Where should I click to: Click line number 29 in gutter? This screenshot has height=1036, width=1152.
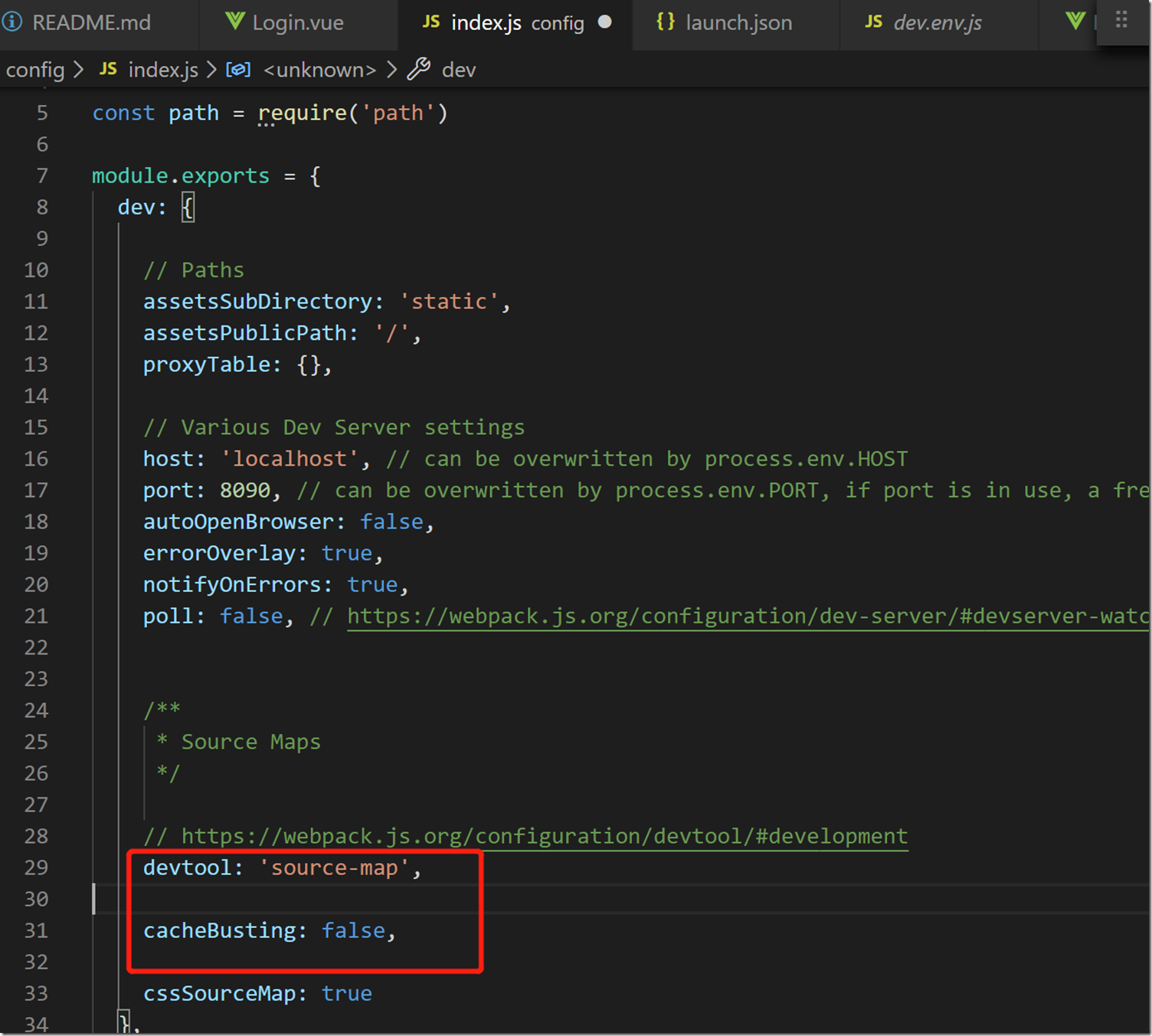coord(36,868)
